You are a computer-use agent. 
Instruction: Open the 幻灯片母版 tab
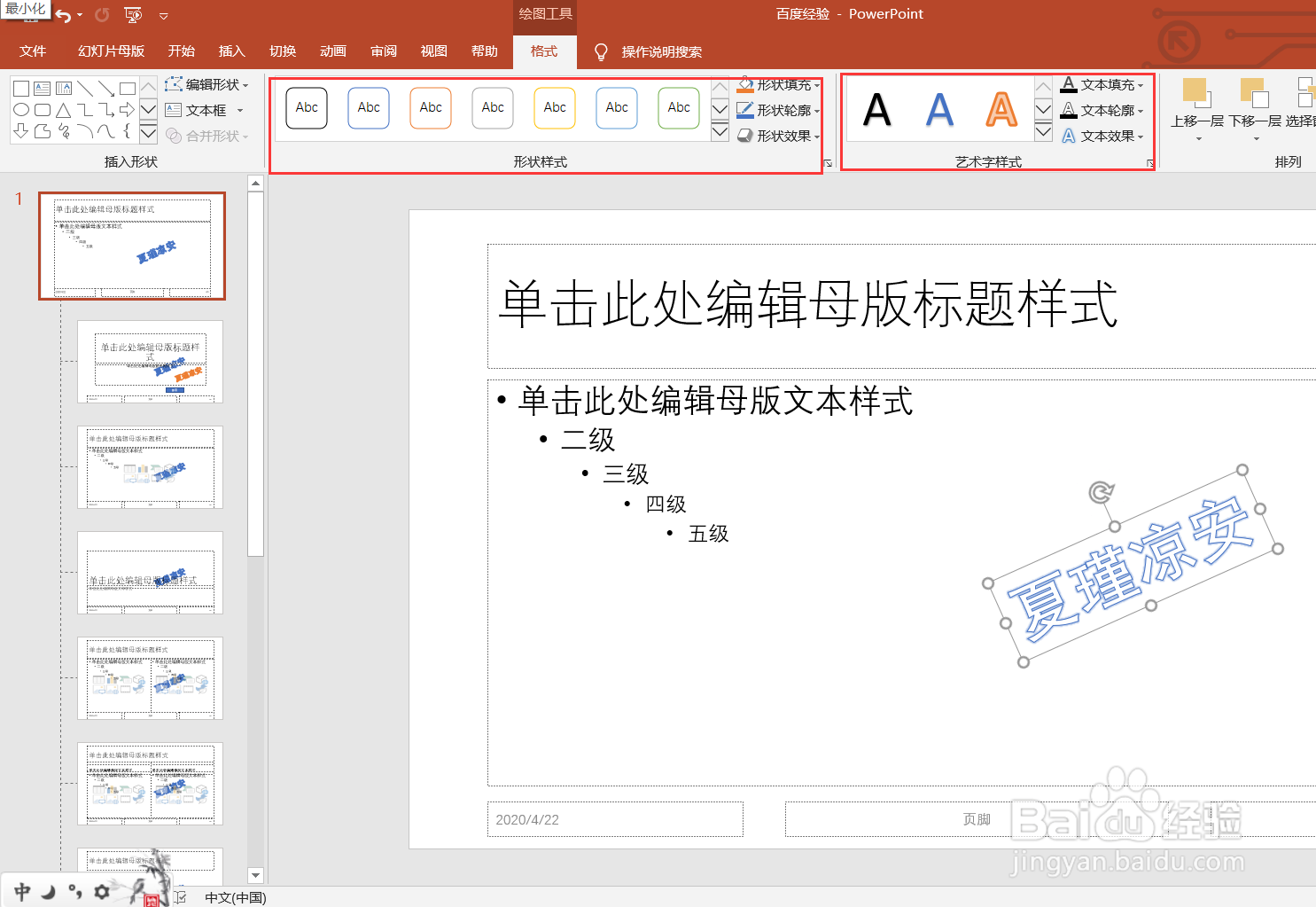pos(110,51)
